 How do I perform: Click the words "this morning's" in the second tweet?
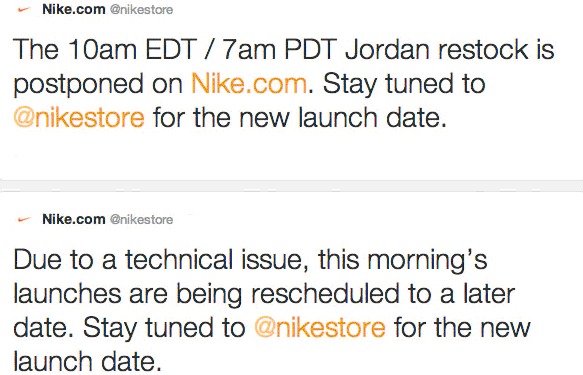coord(402,259)
